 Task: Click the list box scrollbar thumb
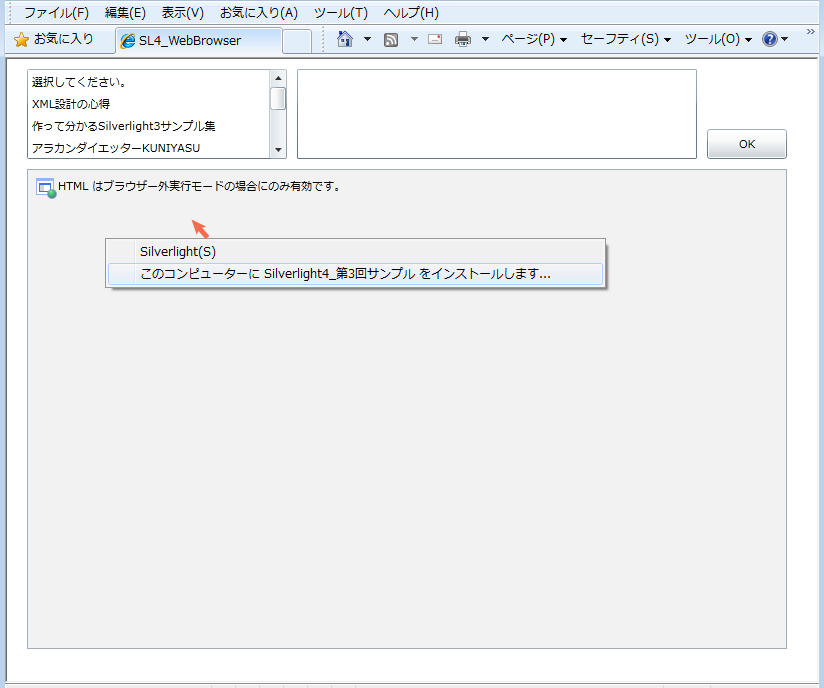278,98
